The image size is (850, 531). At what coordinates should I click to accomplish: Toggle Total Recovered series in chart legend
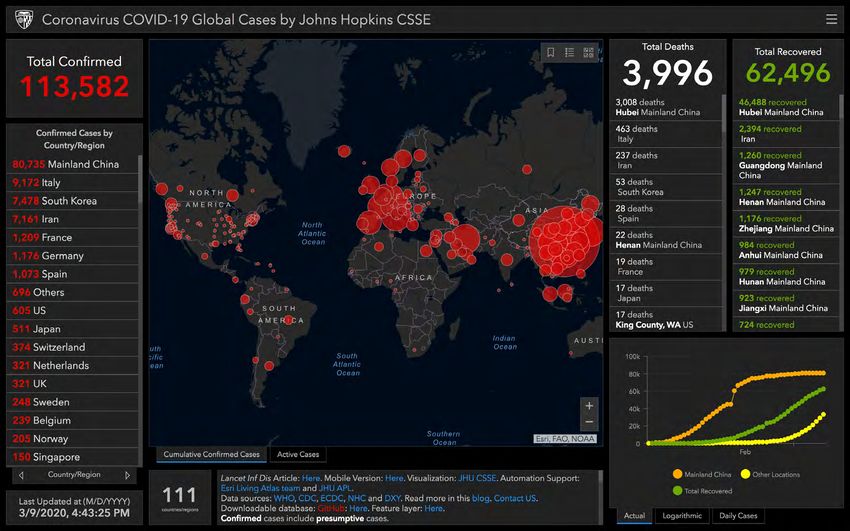tap(702, 491)
